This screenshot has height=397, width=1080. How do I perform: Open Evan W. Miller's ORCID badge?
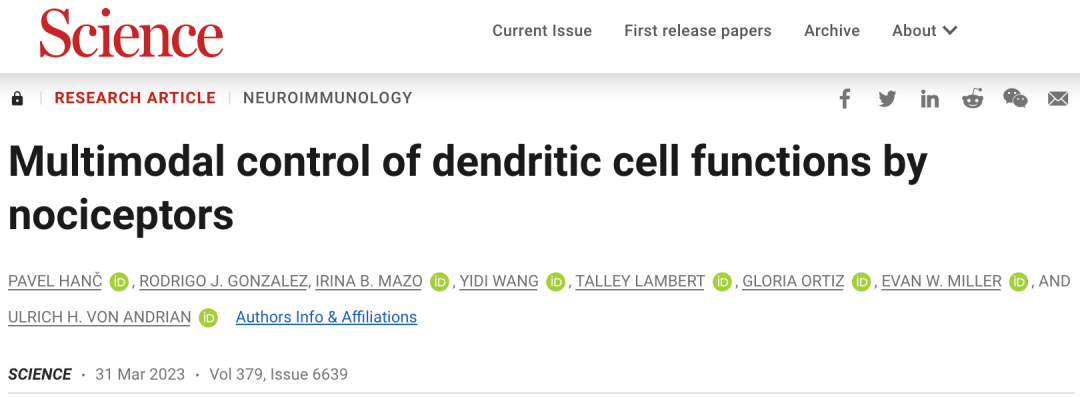click(1019, 282)
